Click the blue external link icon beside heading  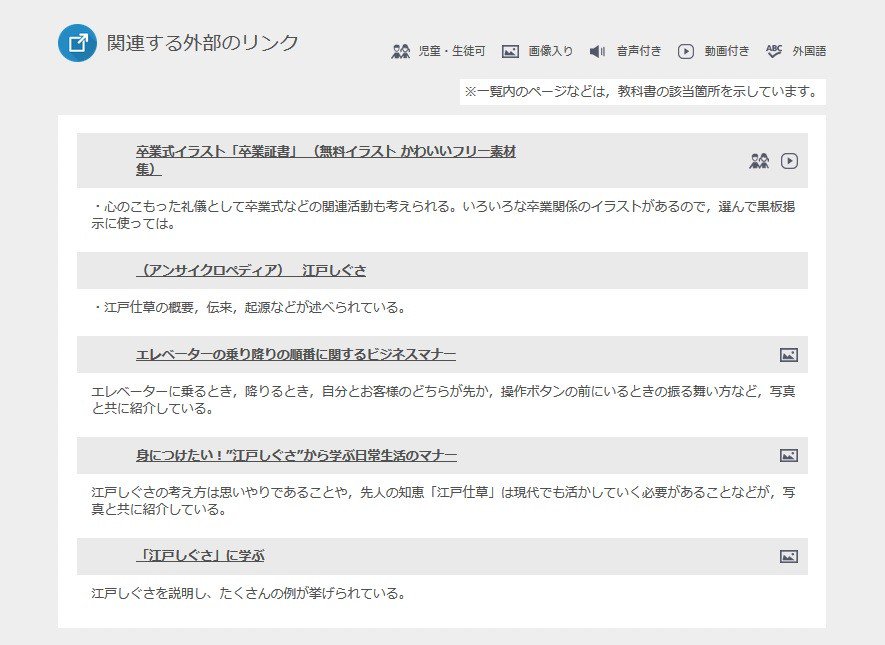click(x=77, y=43)
